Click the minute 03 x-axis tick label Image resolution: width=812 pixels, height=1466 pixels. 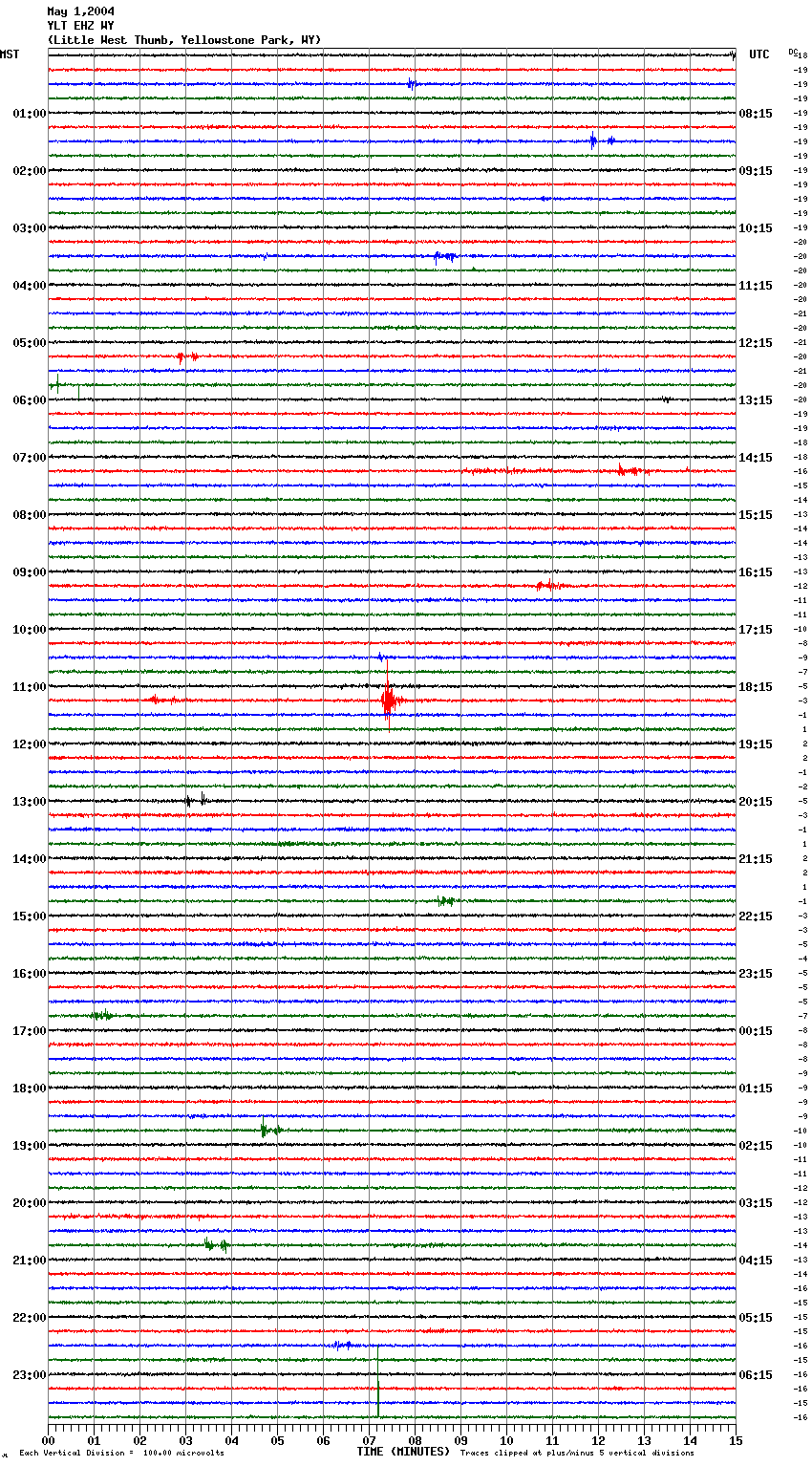[185, 1440]
